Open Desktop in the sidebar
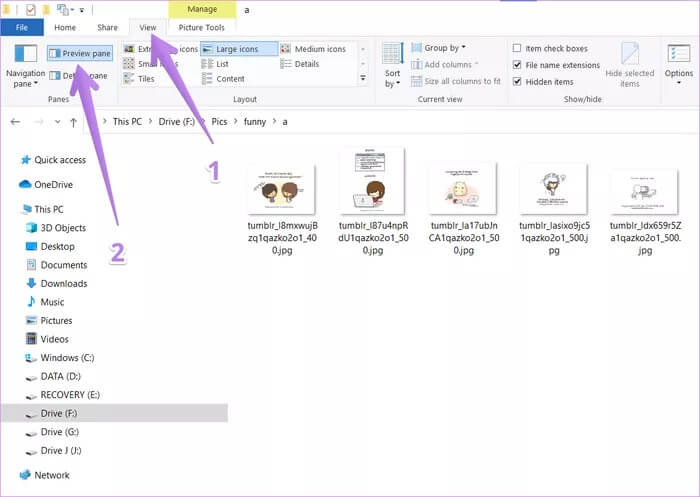 50,246
